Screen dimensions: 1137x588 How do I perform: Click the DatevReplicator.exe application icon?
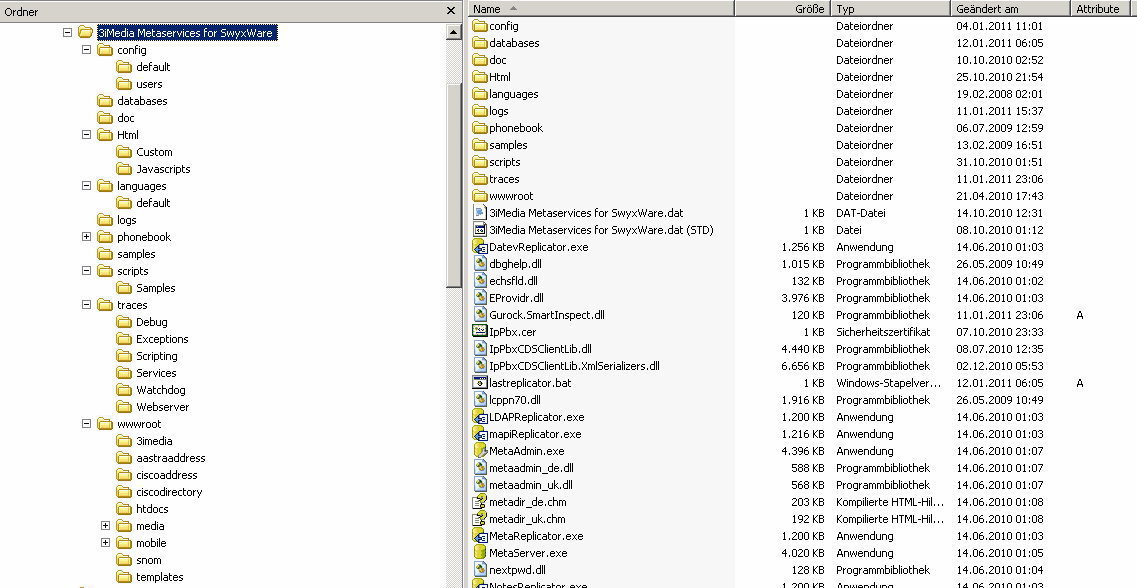(479, 247)
